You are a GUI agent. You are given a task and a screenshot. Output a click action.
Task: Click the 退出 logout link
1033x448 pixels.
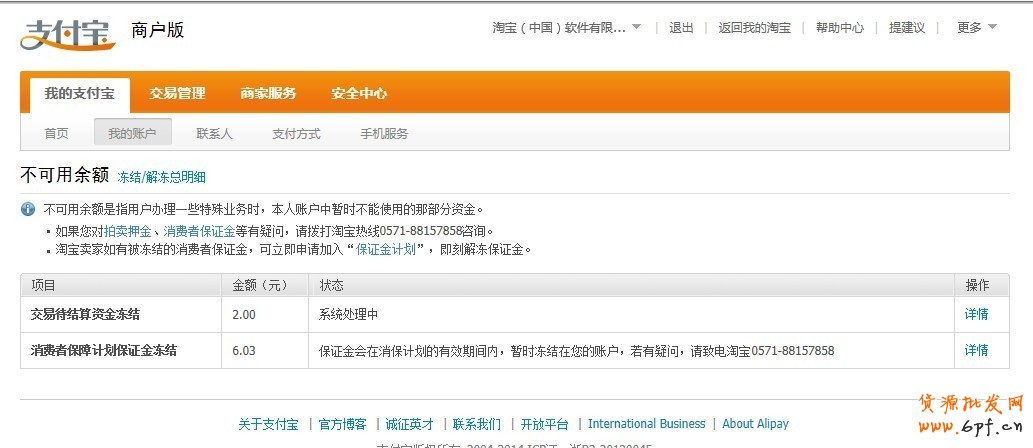(681, 28)
